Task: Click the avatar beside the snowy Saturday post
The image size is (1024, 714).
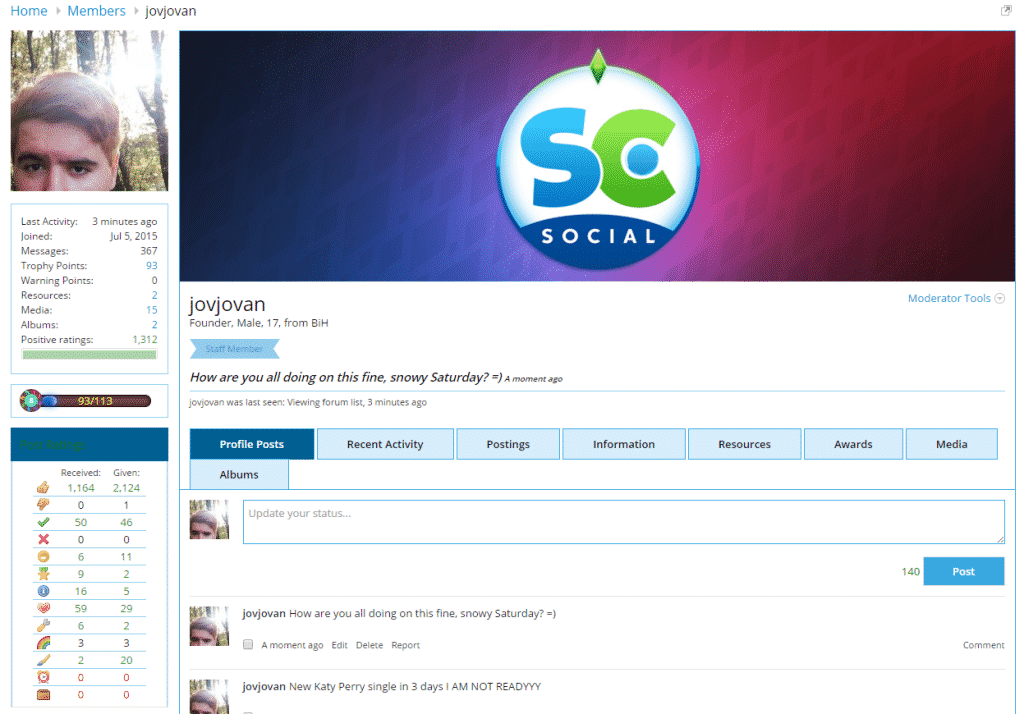Action: [x=209, y=626]
